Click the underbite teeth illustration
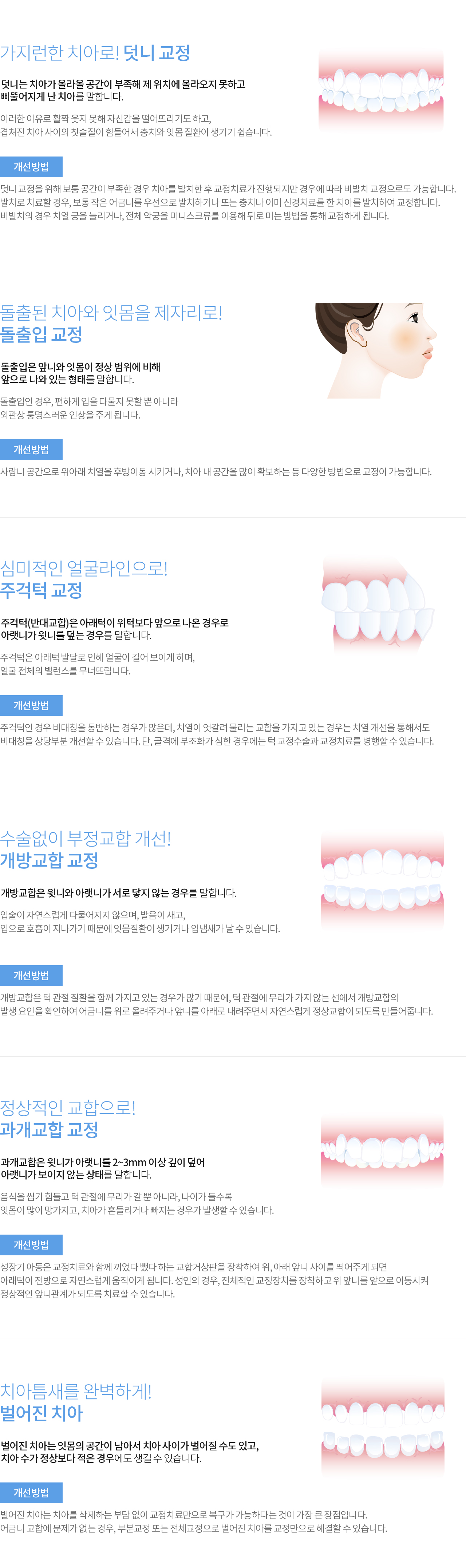The height and width of the screenshot is (1568, 466). 378,605
